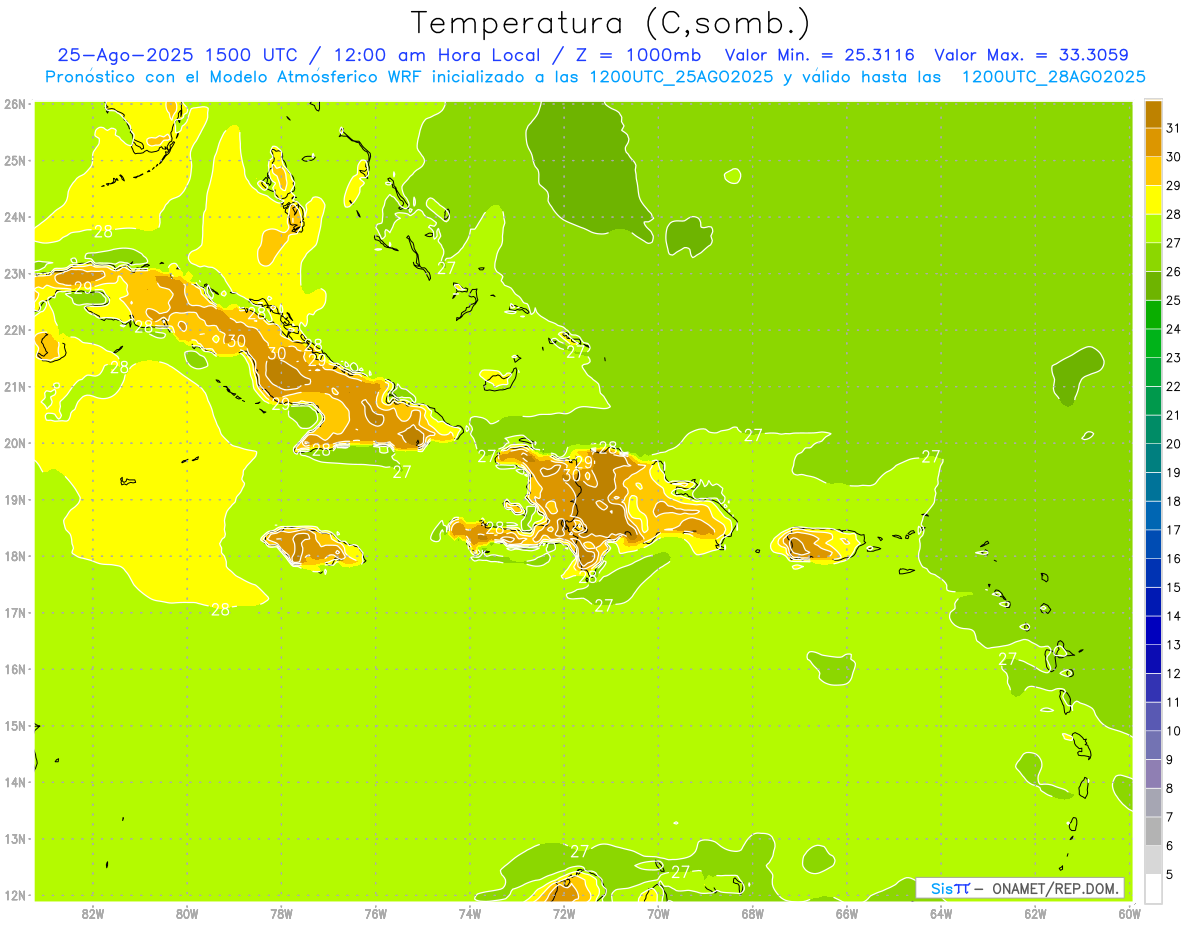
Task: Pick the blue swatch between 16 and 17
Action: pos(1153,544)
